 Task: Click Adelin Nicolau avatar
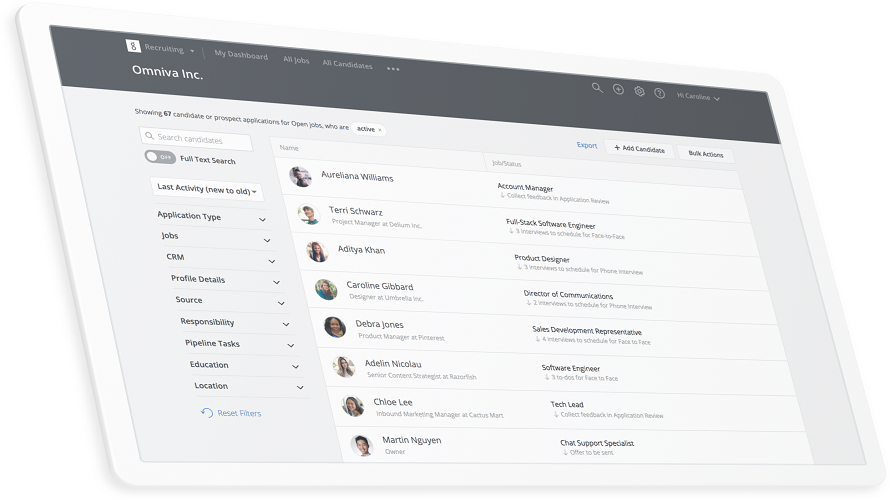pos(344,367)
